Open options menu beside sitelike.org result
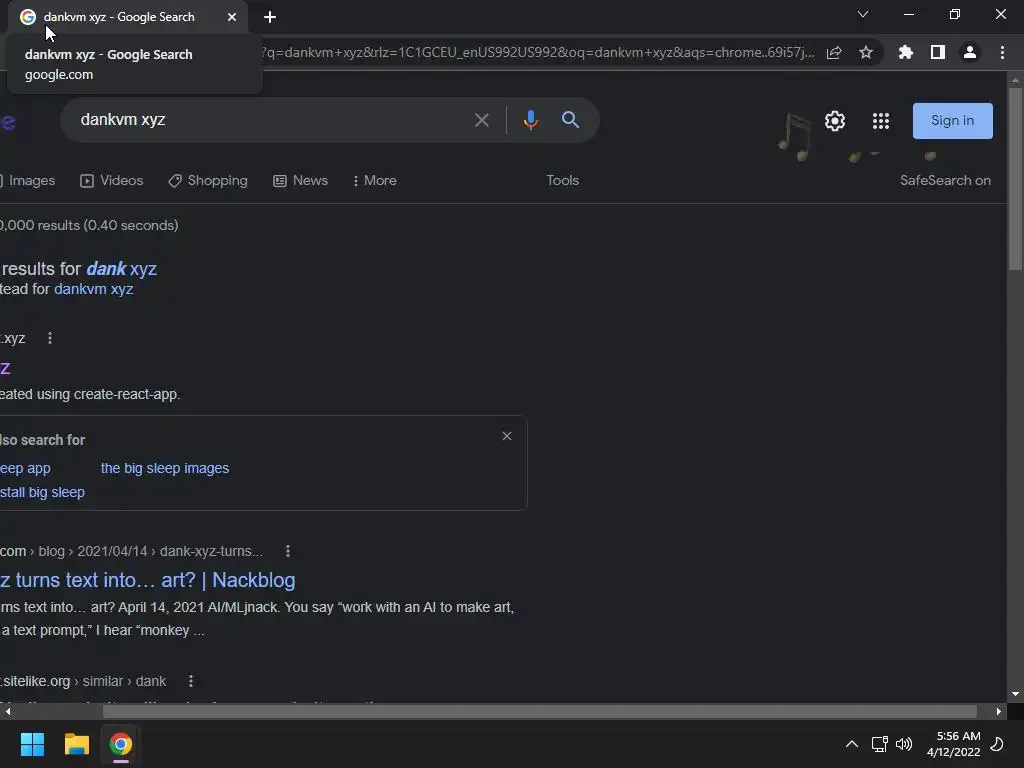This screenshot has width=1024, height=768. tap(191, 681)
